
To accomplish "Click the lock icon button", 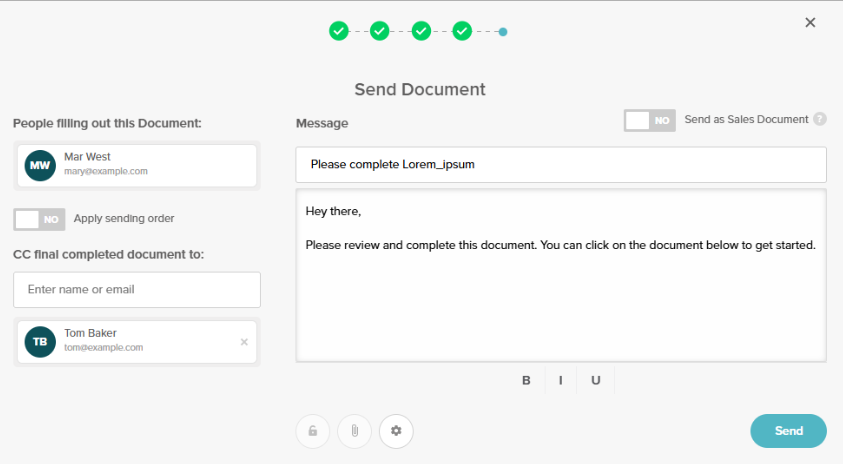I will 313,431.
